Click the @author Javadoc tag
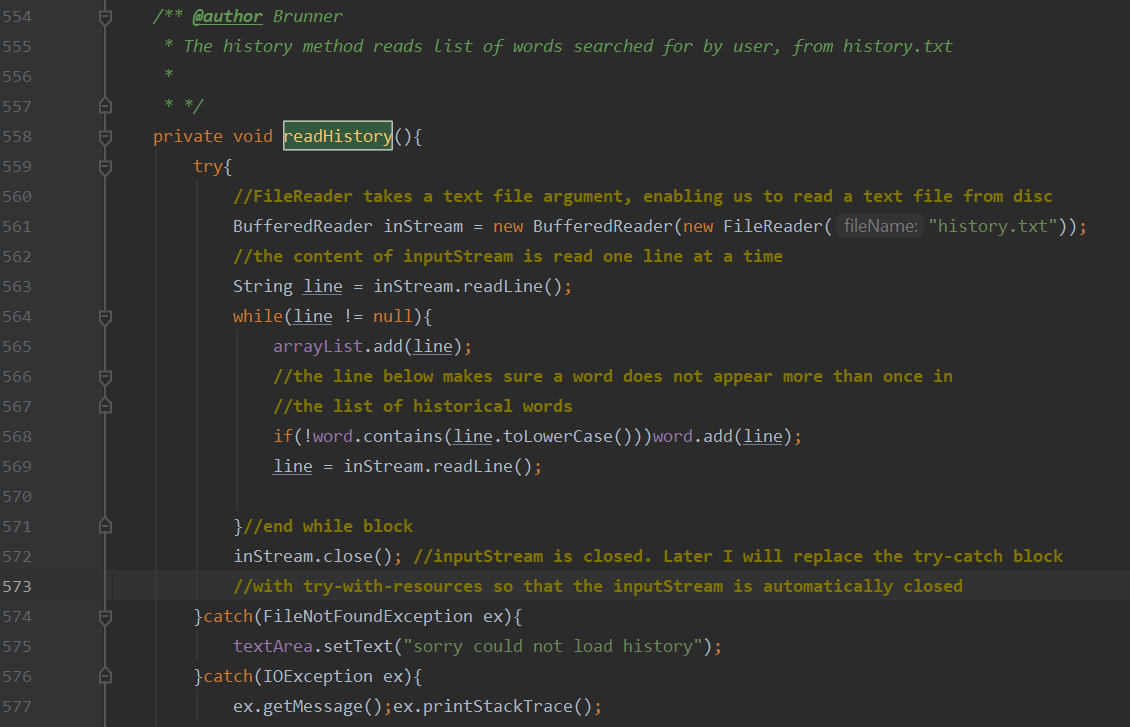The height and width of the screenshot is (727, 1130). pos(228,17)
